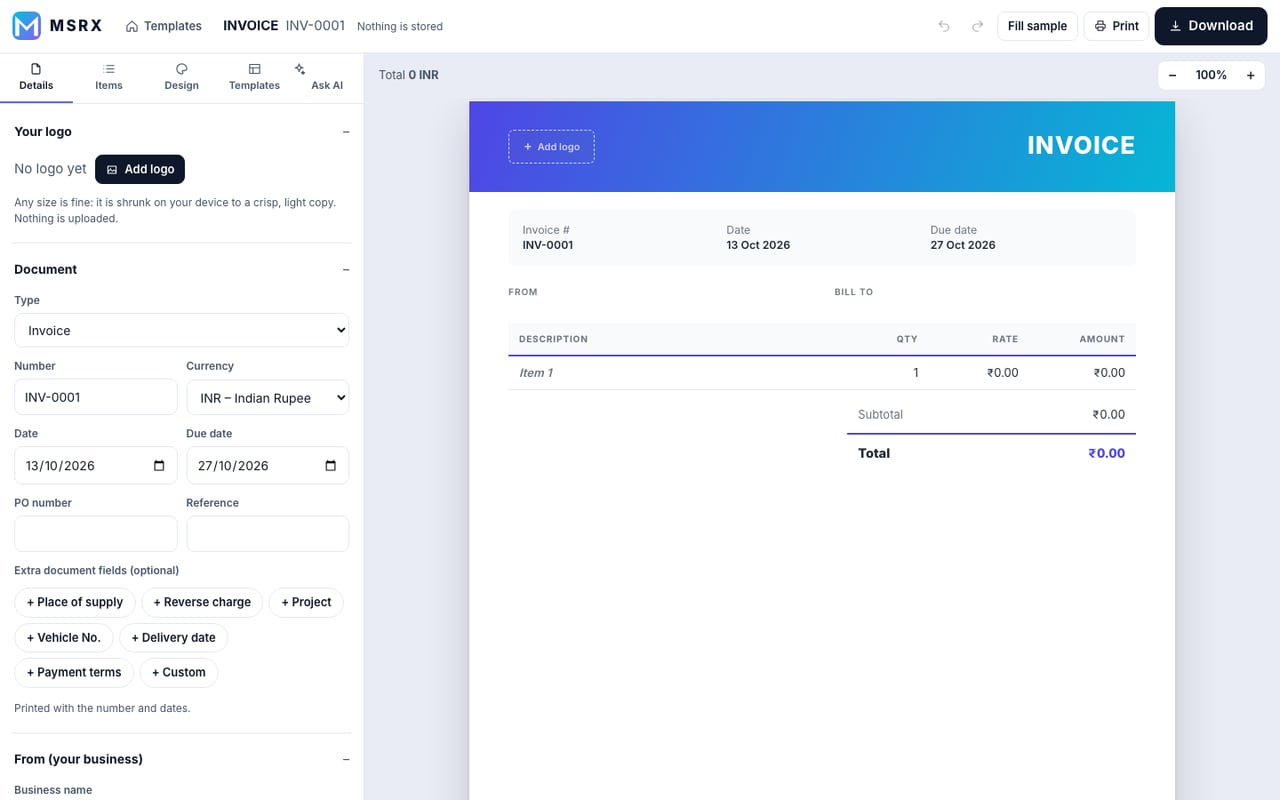The height and width of the screenshot is (800, 1280).
Task: Click the ₹0.00 Total amount on invoice
Action: [x=1107, y=453]
